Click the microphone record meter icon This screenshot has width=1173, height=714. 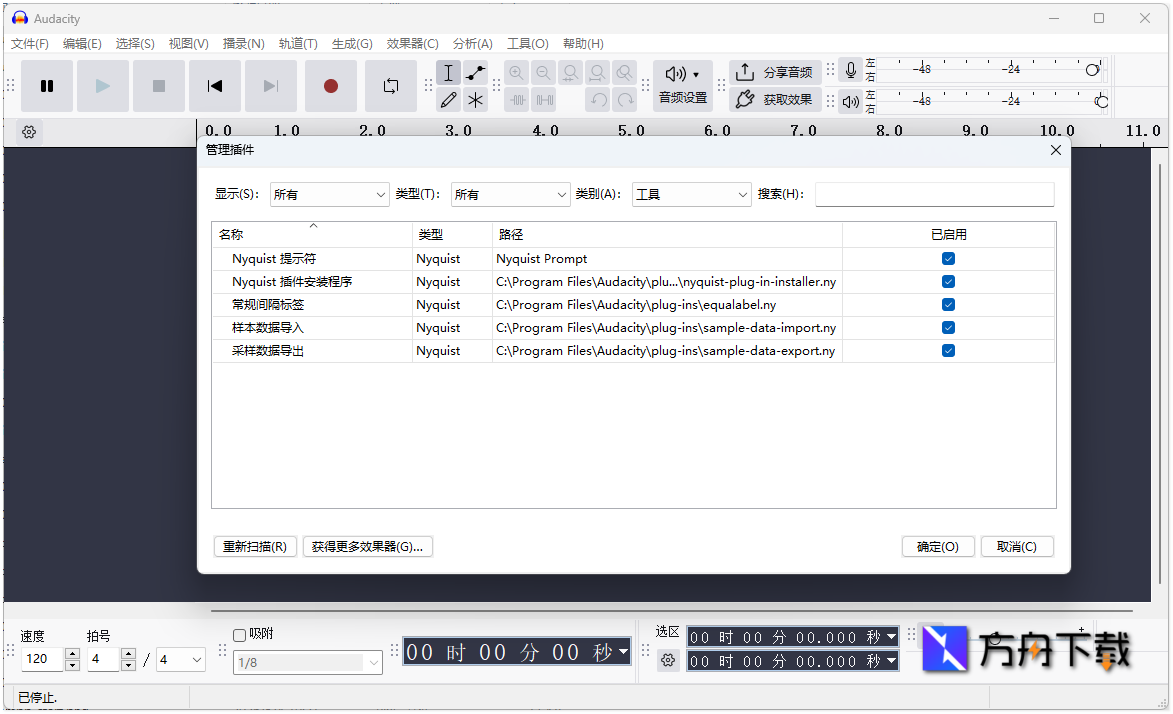click(851, 71)
